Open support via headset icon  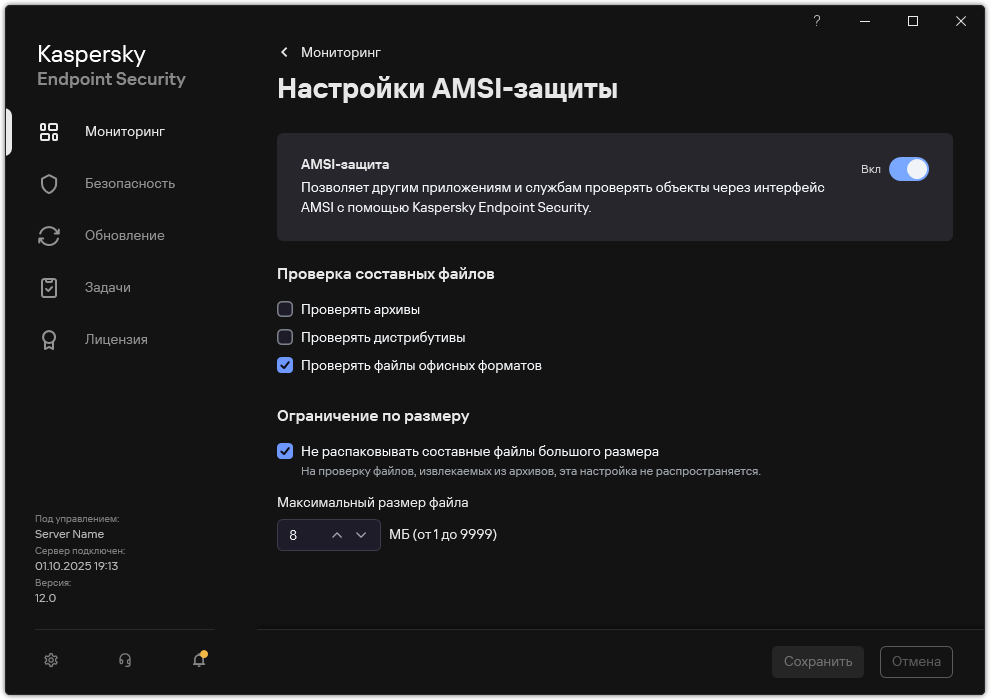point(124,660)
